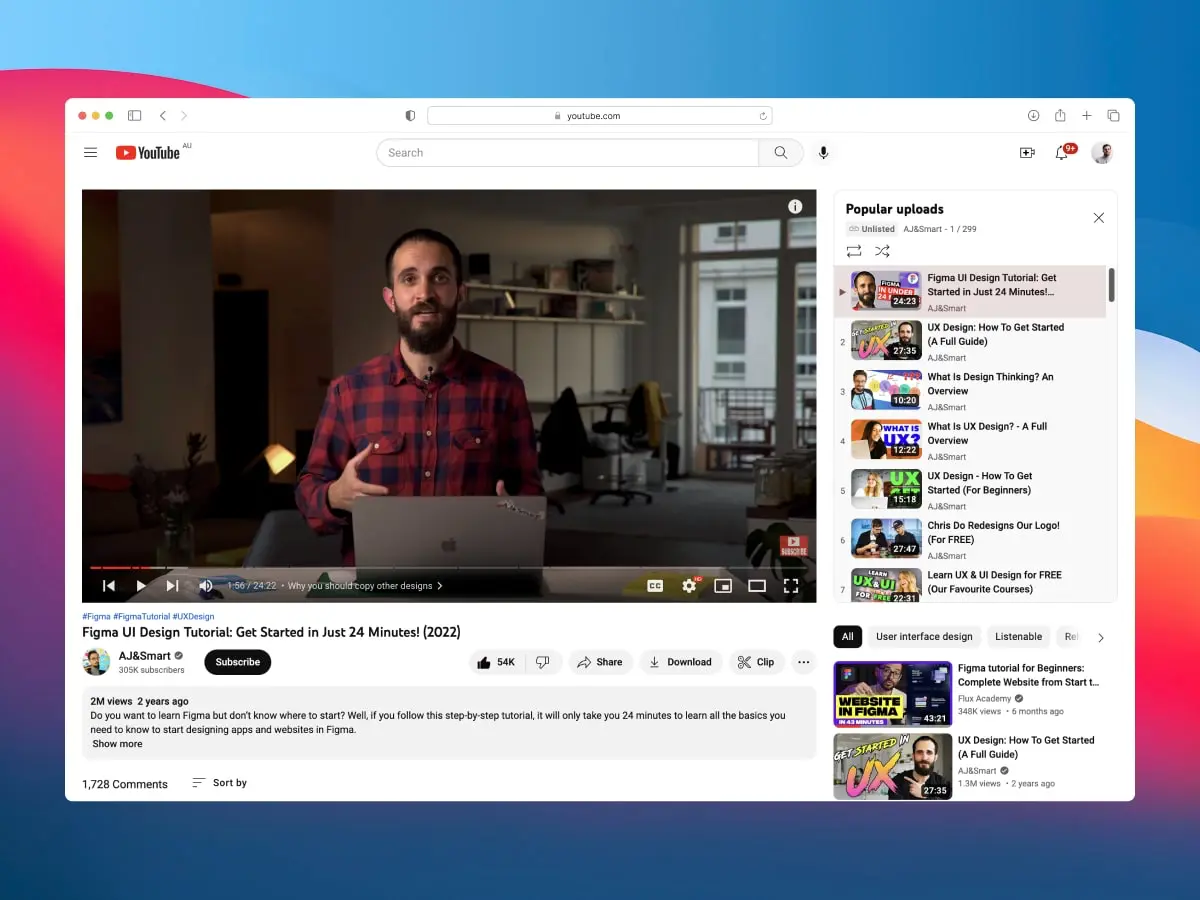The width and height of the screenshot is (1200, 900).
Task: Select the All filter chip
Action: (848, 637)
